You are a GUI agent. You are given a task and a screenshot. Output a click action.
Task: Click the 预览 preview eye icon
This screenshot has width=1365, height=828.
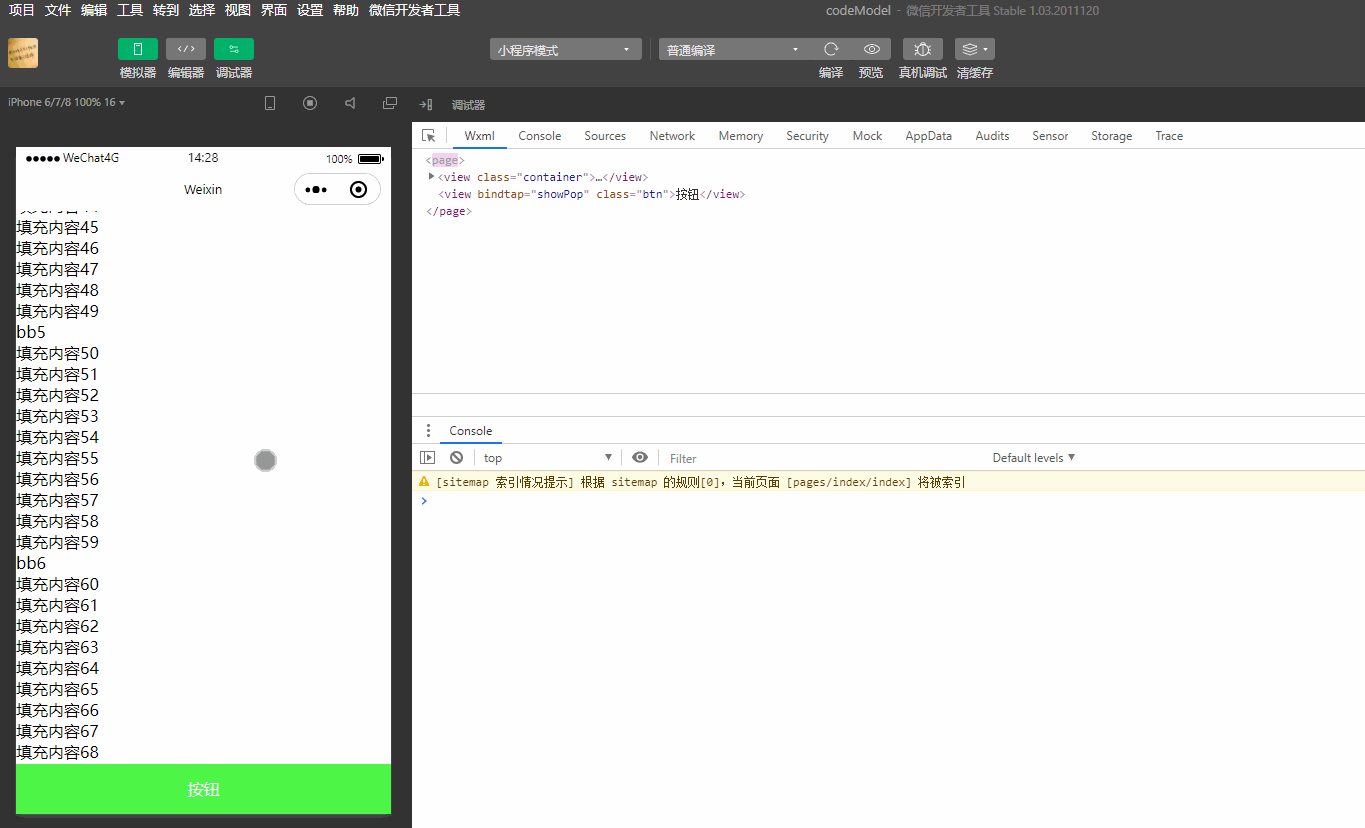point(872,49)
